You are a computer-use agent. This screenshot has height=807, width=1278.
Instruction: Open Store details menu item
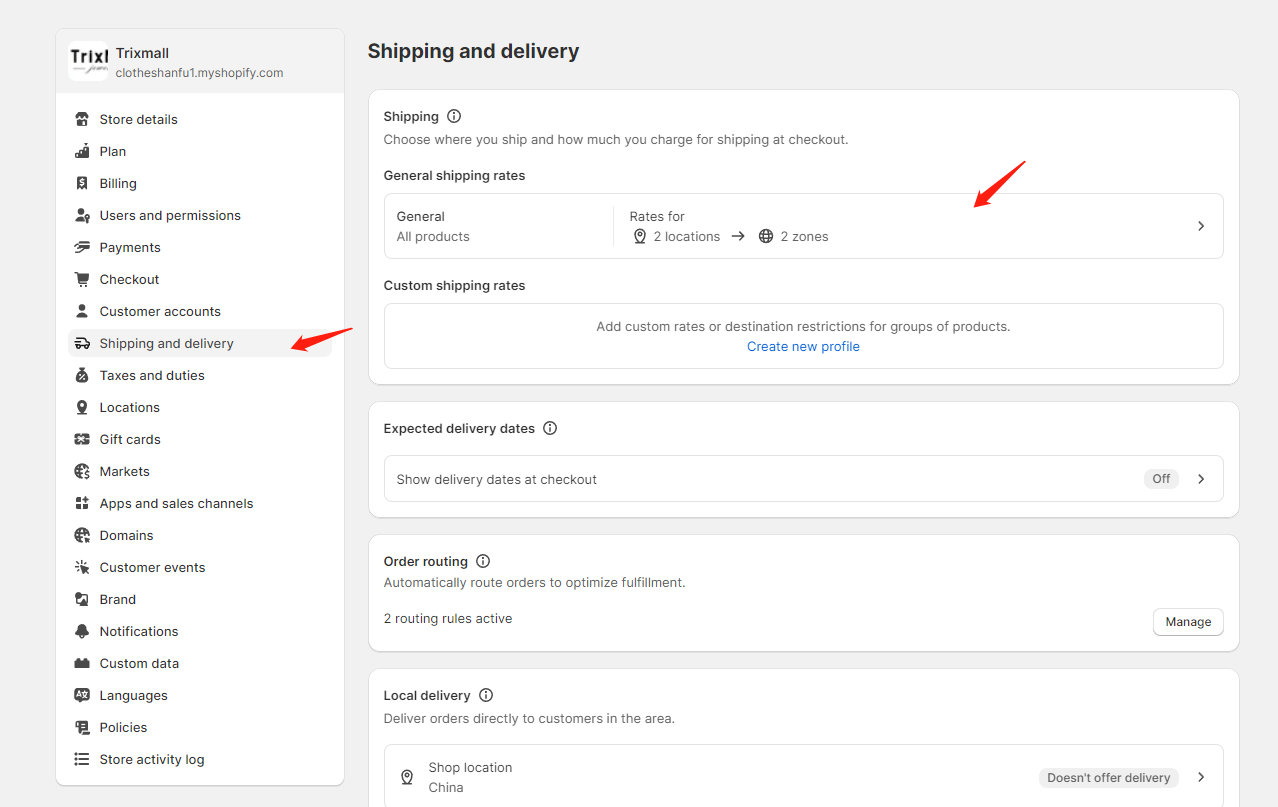coord(200,119)
